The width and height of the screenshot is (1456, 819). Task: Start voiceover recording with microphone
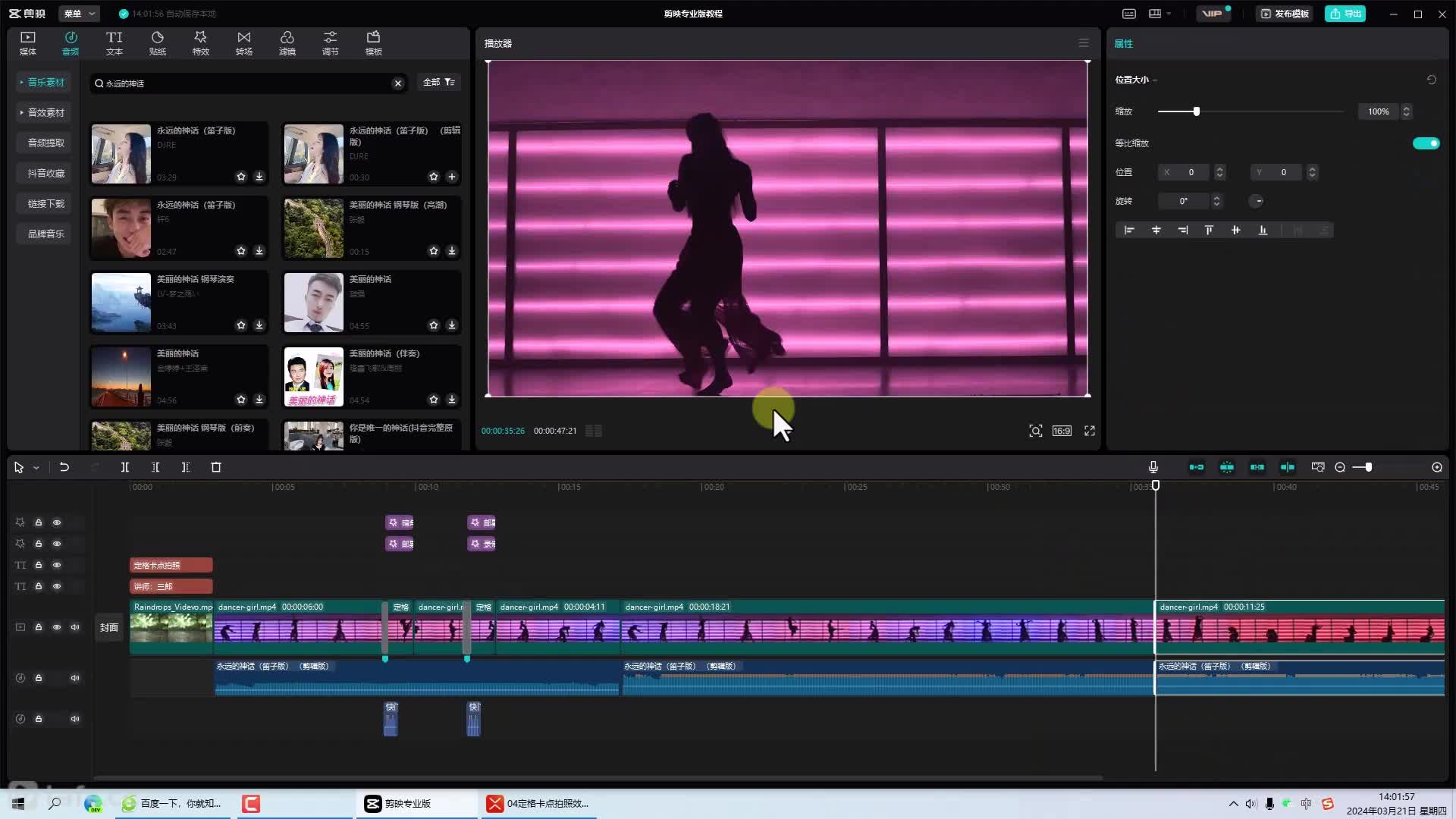1153,467
